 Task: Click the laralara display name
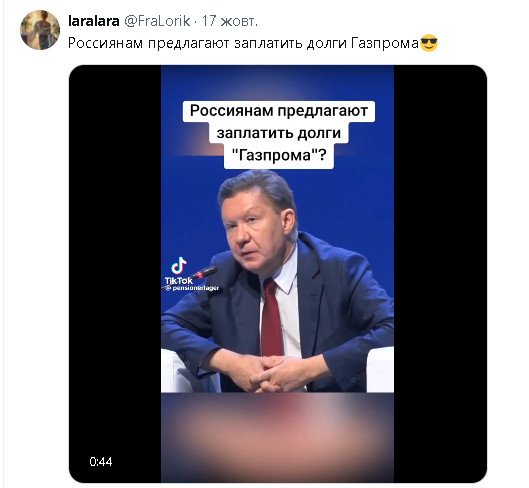pyautogui.click(x=93, y=21)
